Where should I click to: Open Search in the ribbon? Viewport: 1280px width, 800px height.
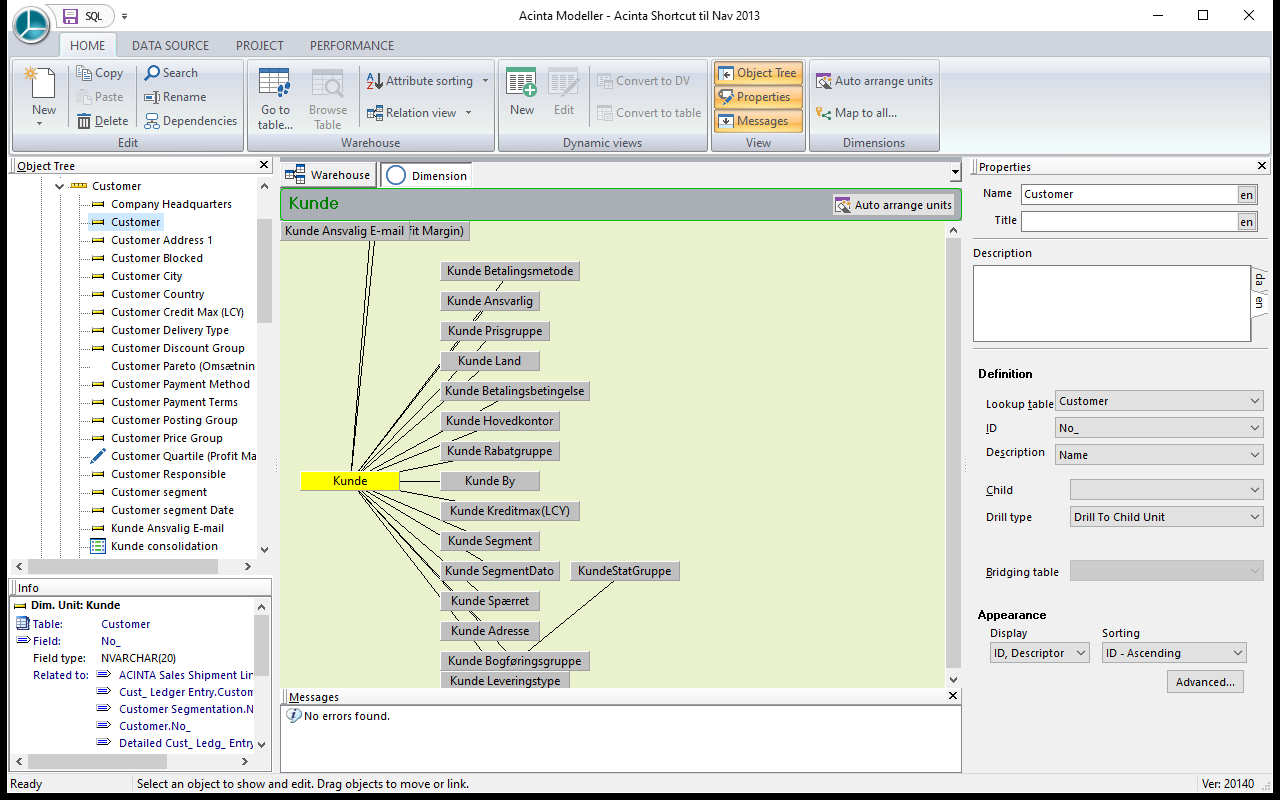pos(171,73)
